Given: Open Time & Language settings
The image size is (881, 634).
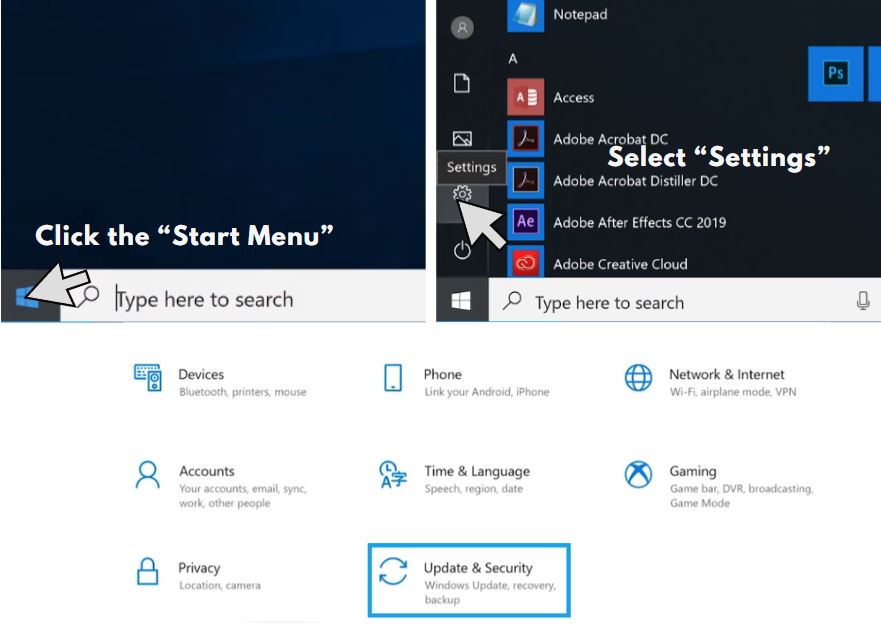Looking at the screenshot, I should [455, 478].
